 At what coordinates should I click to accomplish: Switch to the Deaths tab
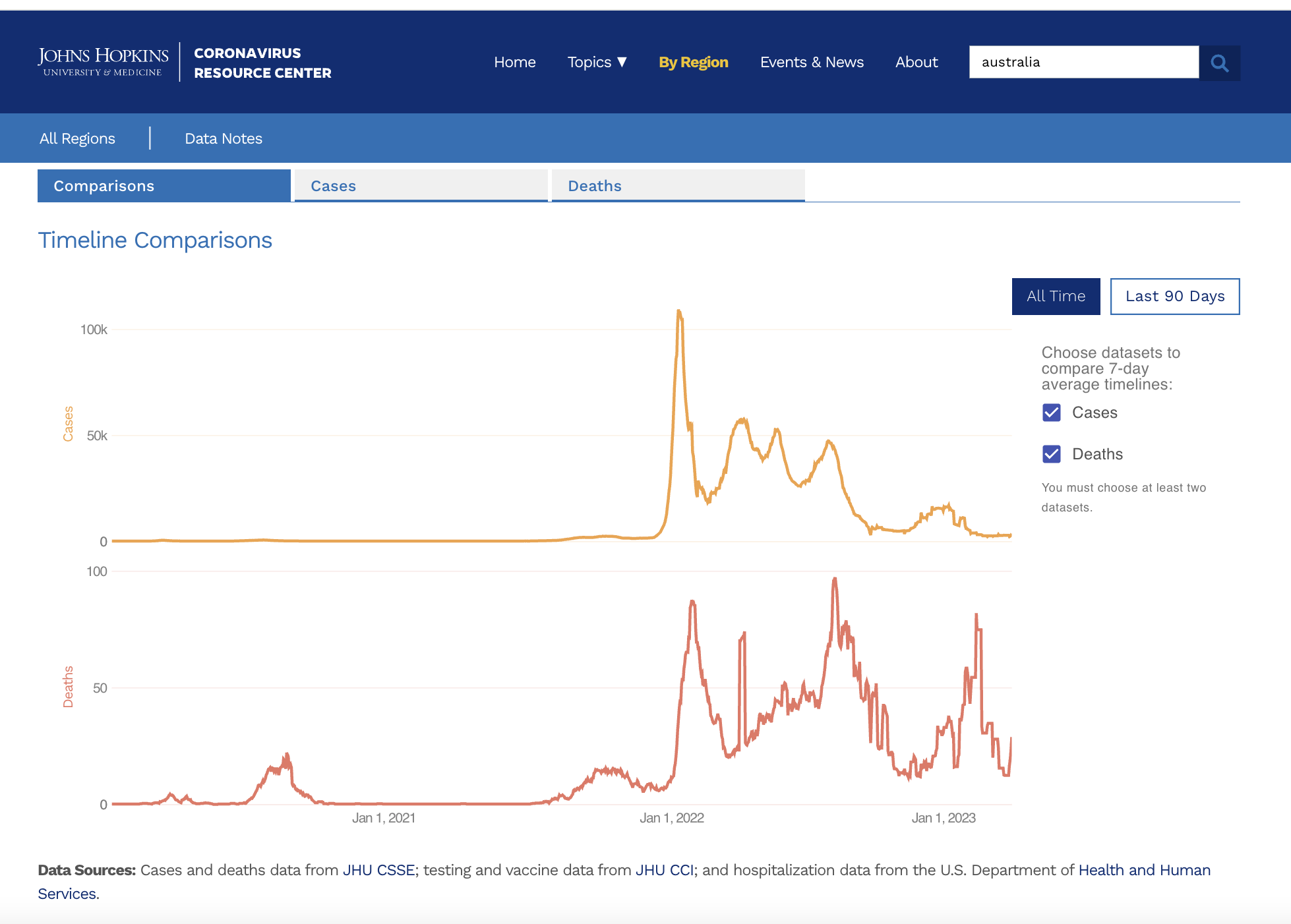678,186
